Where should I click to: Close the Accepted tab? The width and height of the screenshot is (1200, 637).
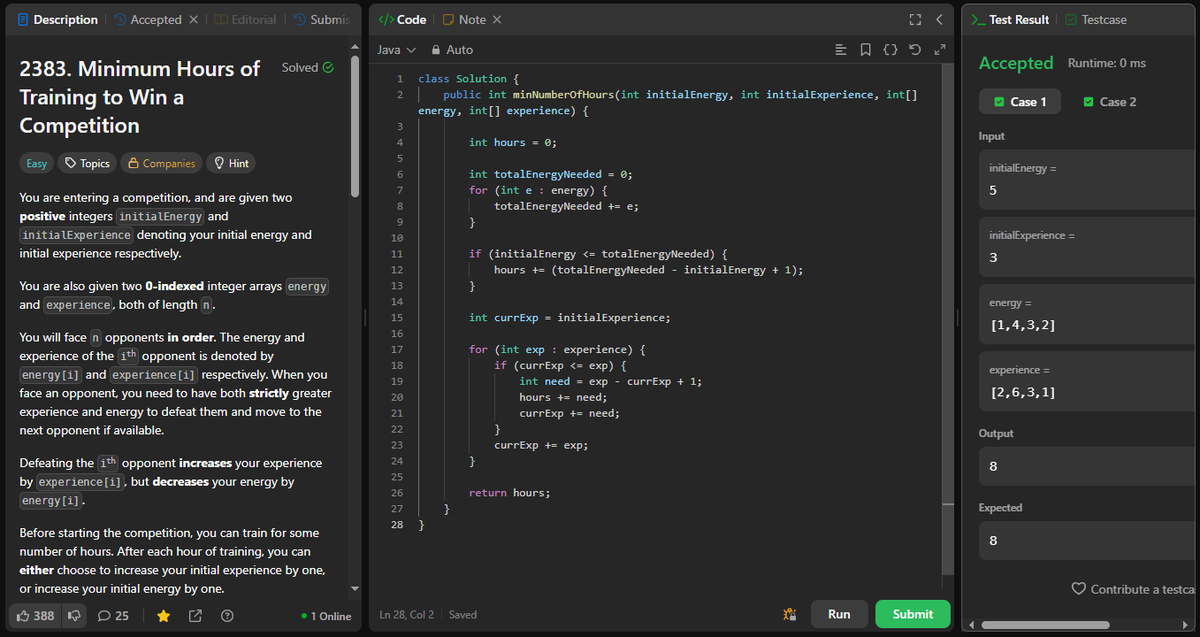point(195,20)
